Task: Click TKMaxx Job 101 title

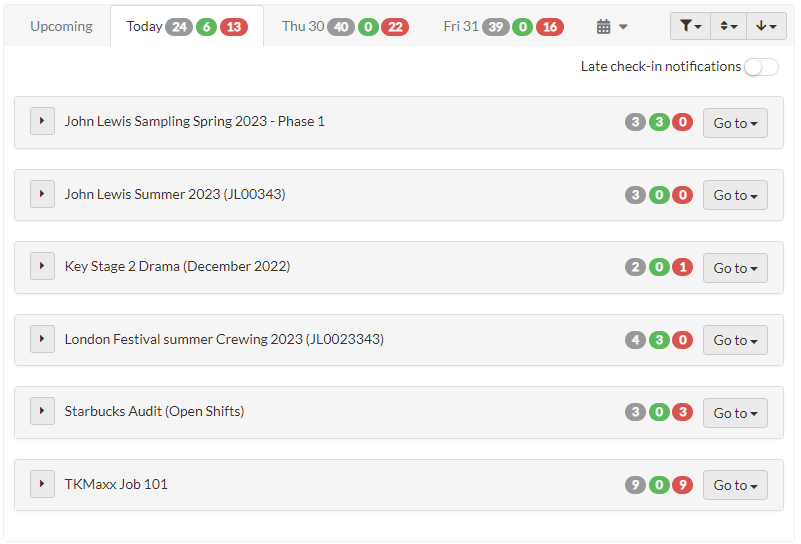Action: (x=116, y=484)
